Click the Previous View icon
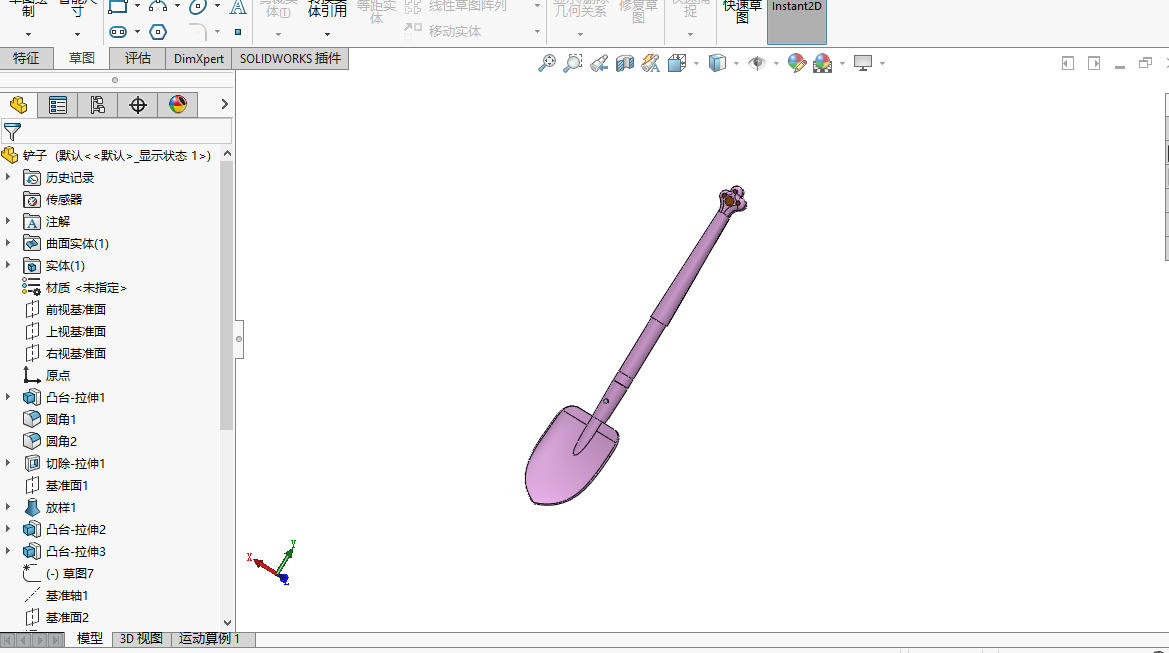This screenshot has width=1169, height=653. 599,63
